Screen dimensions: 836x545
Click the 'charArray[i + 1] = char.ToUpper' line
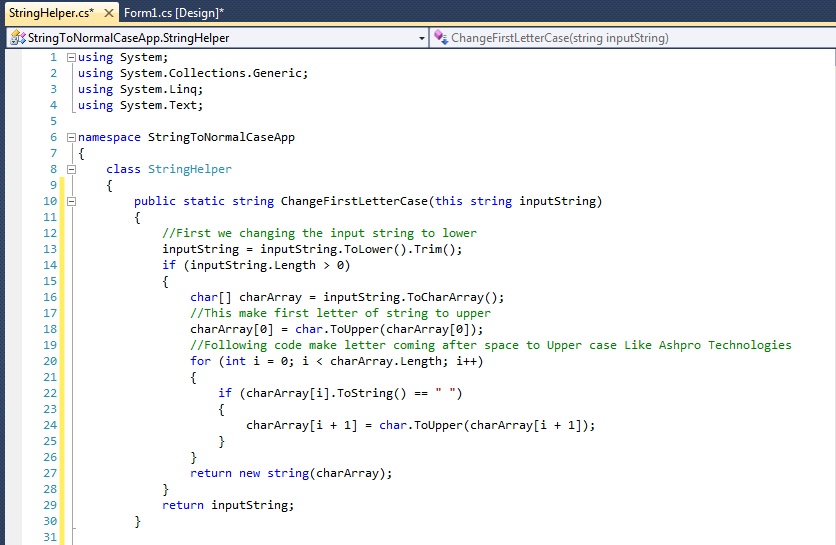pyautogui.click(x=421, y=425)
